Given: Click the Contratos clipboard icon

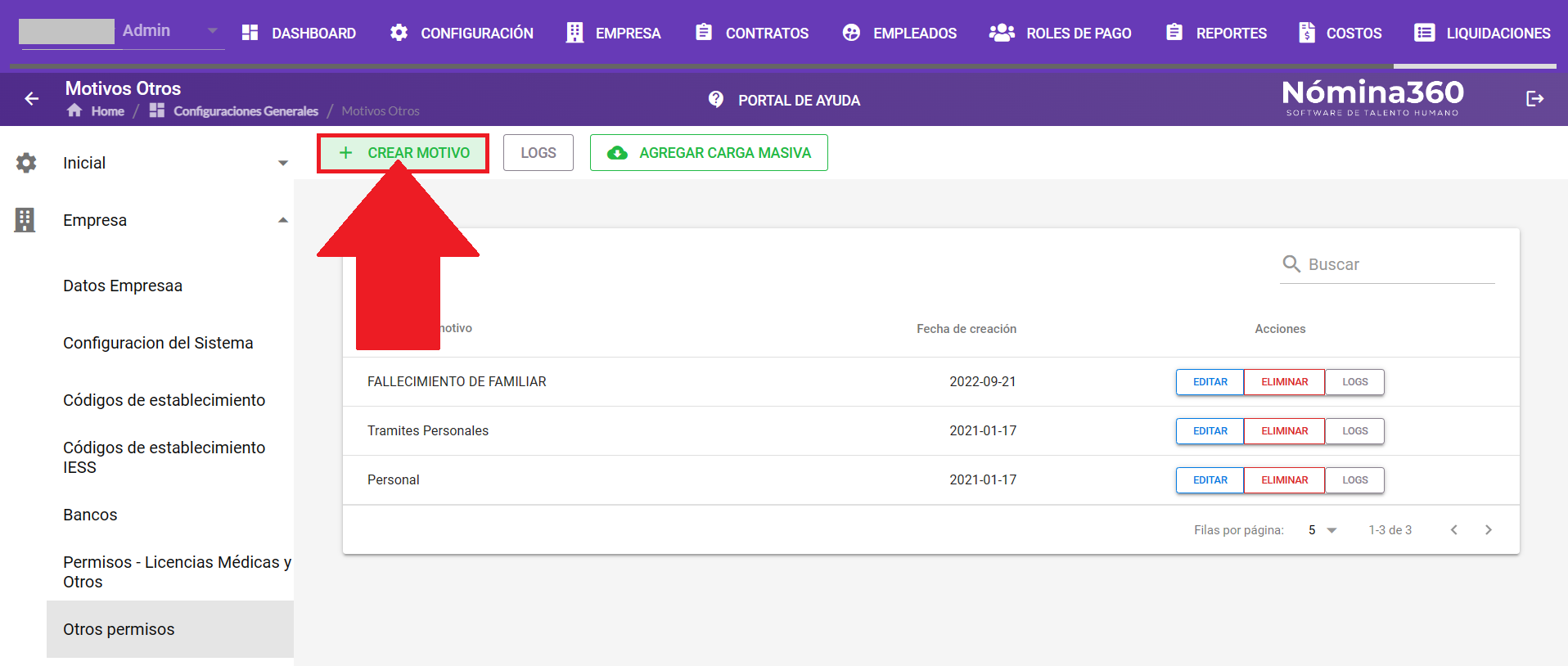Looking at the screenshot, I should pos(704,32).
